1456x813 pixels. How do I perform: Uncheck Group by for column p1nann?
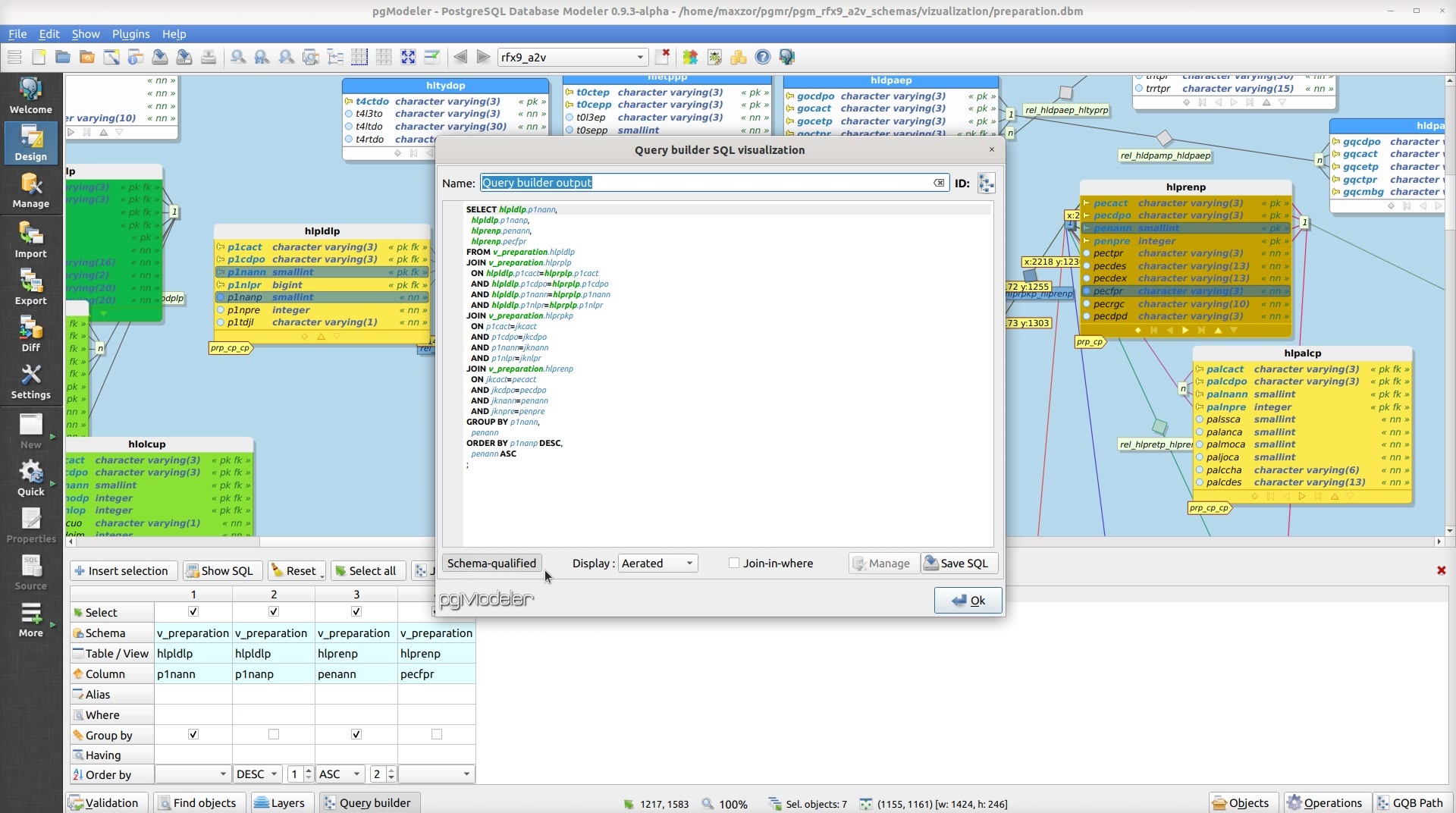pyautogui.click(x=193, y=734)
